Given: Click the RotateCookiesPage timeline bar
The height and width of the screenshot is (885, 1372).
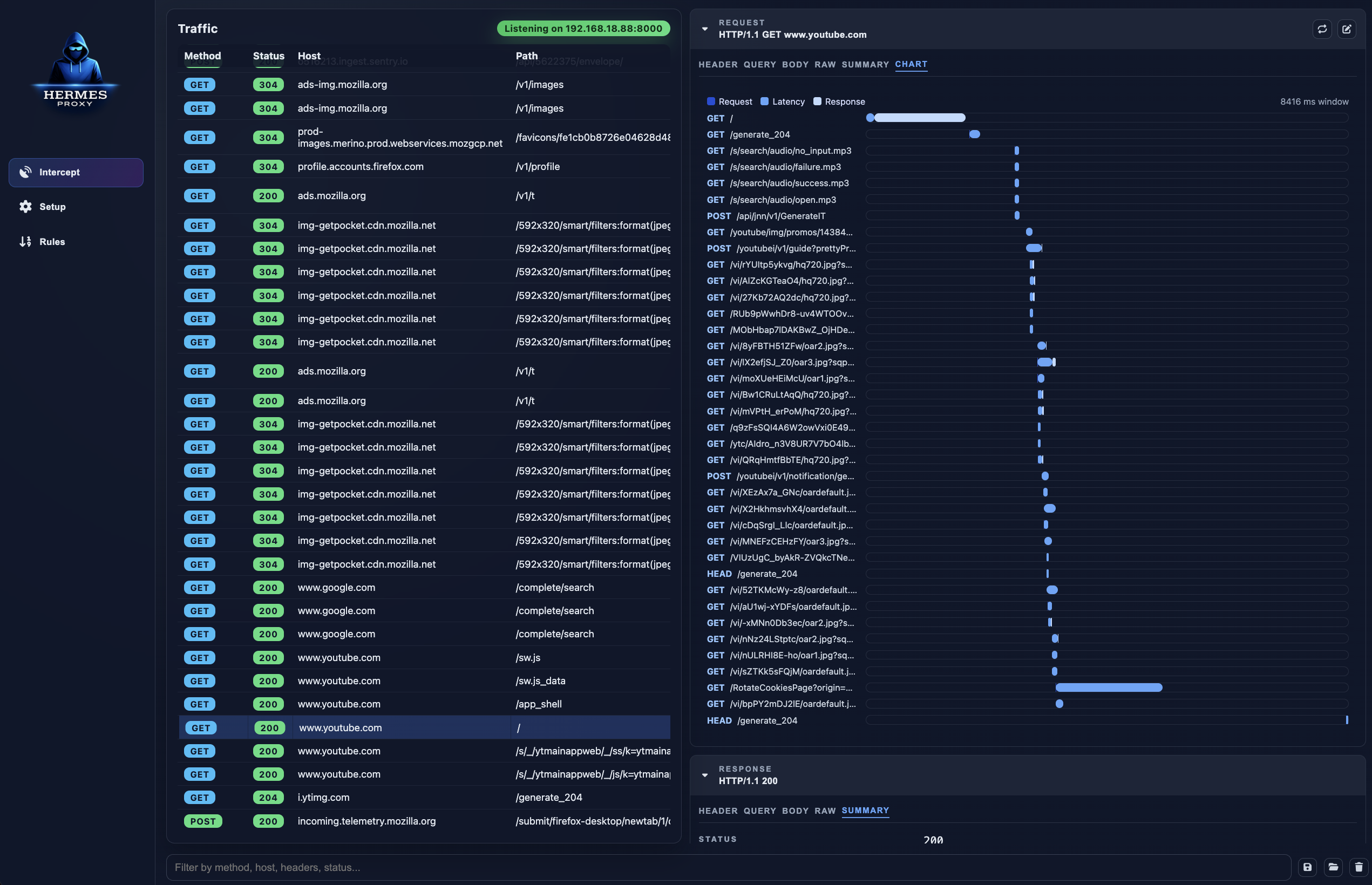Looking at the screenshot, I should point(1109,687).
